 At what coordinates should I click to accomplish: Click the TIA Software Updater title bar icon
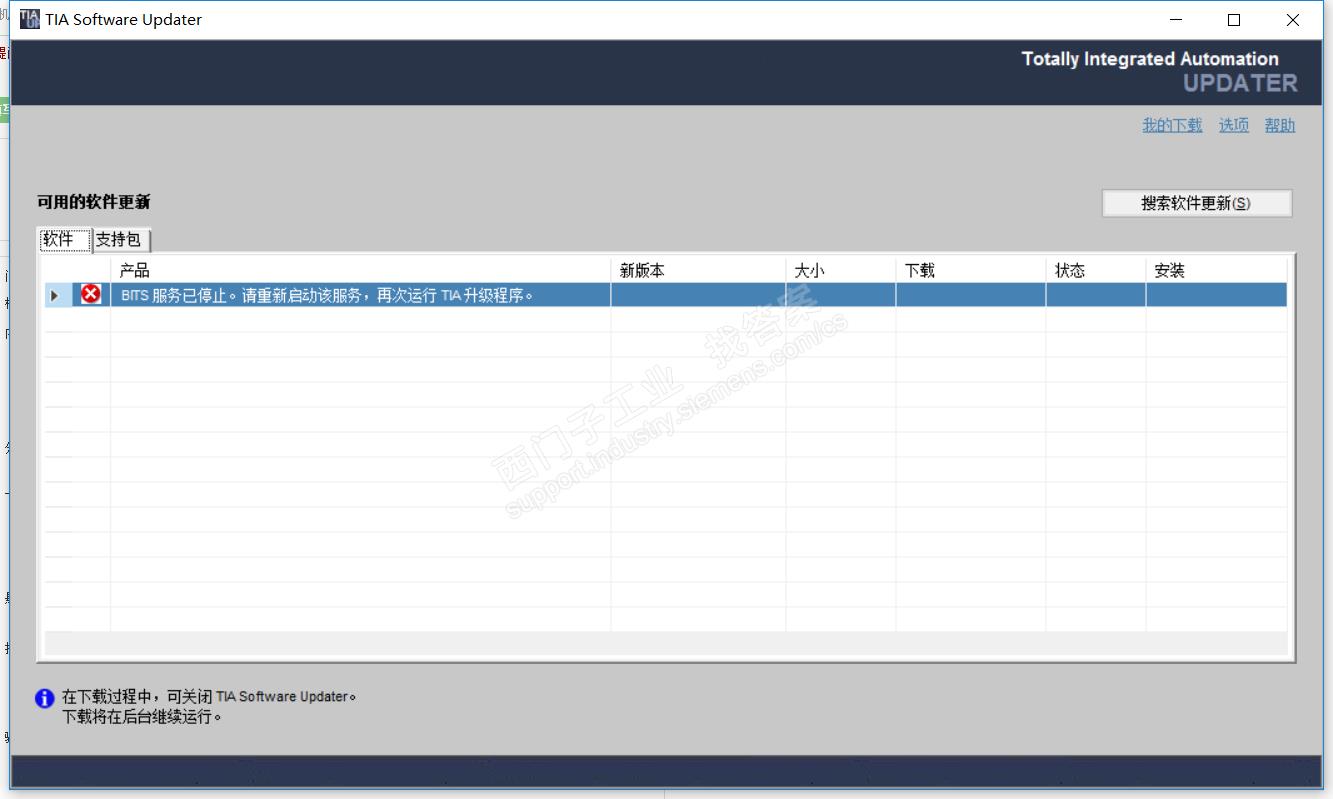(30, 20)
